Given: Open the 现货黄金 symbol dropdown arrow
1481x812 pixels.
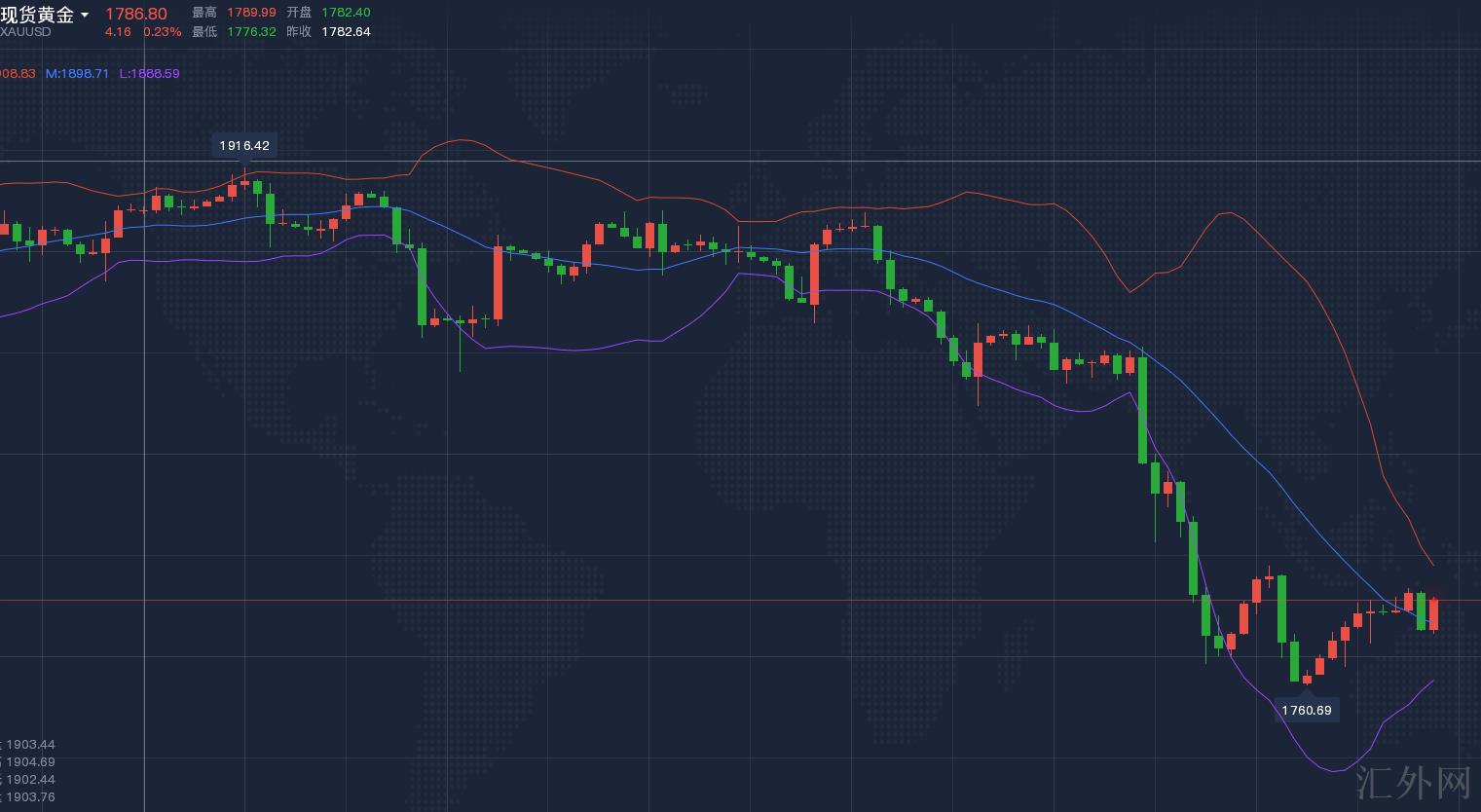Looking at the screenshot, I should click(x=86, y=15).
